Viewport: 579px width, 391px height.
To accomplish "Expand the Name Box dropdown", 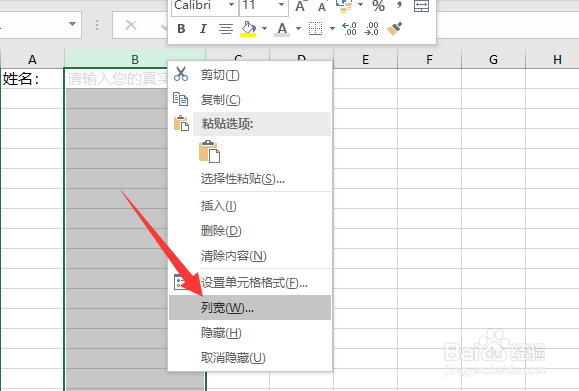I will [x=72, y=24].
